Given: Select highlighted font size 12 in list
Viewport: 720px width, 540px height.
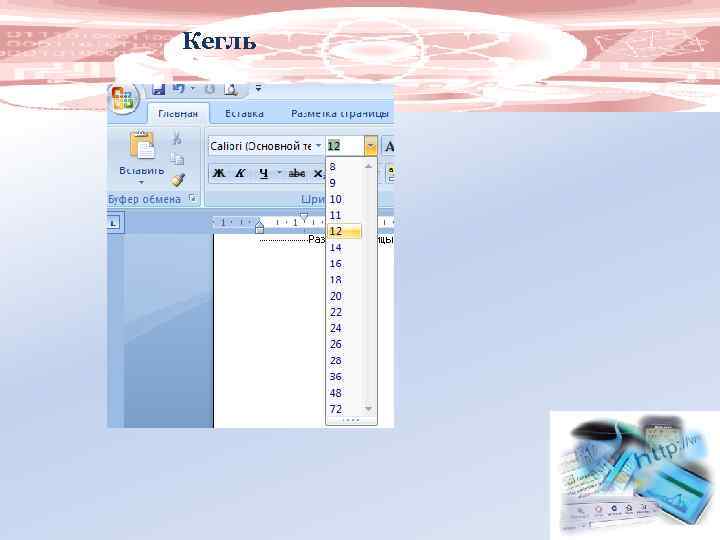Looking at the screenshot, I should point(344,231).
